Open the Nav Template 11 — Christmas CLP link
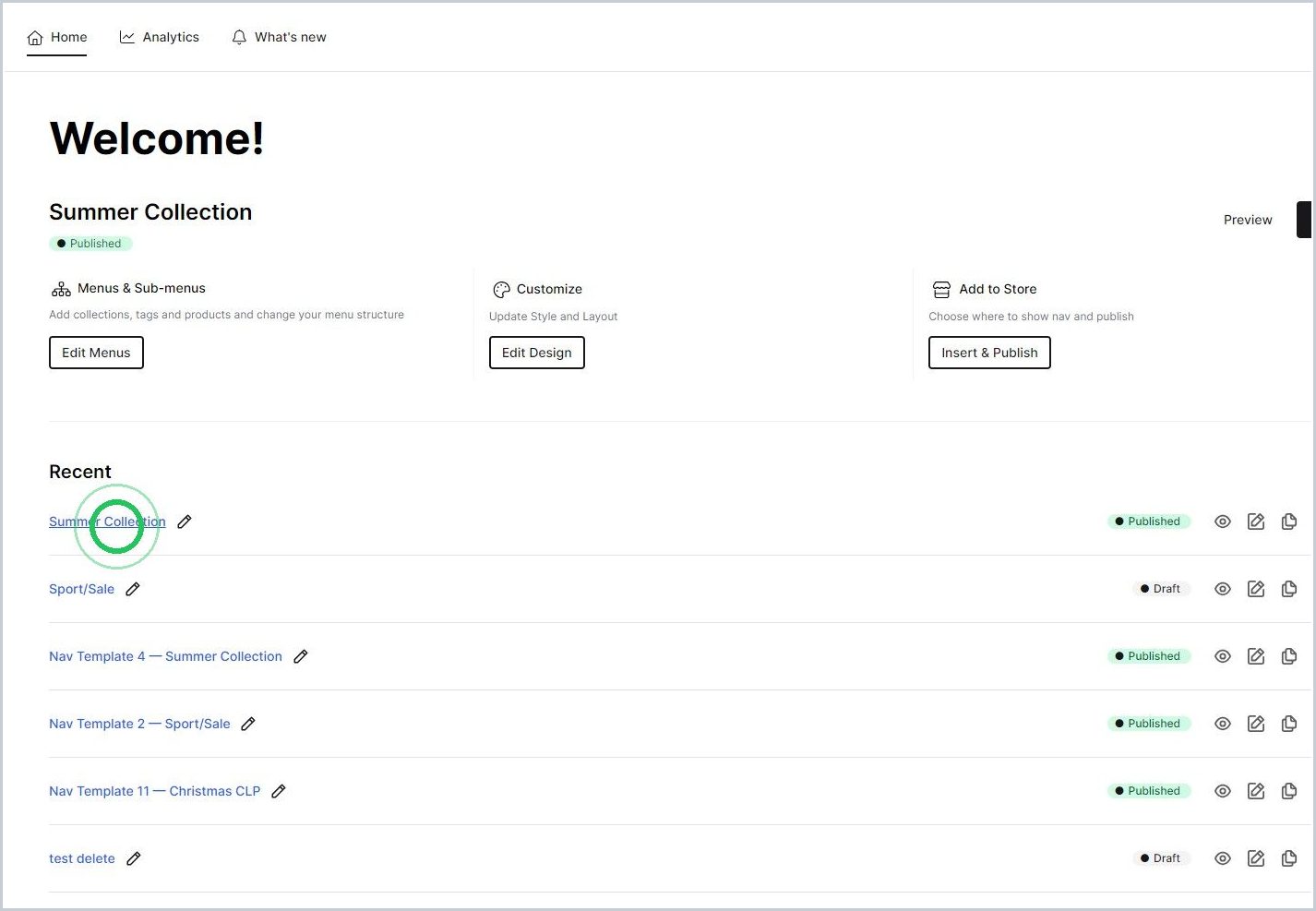This screenshot has height=911, width=1316. [x=154, y=791]
